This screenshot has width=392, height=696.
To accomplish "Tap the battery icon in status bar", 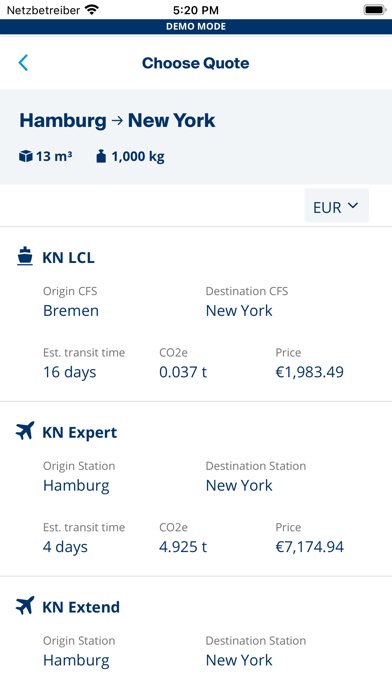I will [375, 9].
